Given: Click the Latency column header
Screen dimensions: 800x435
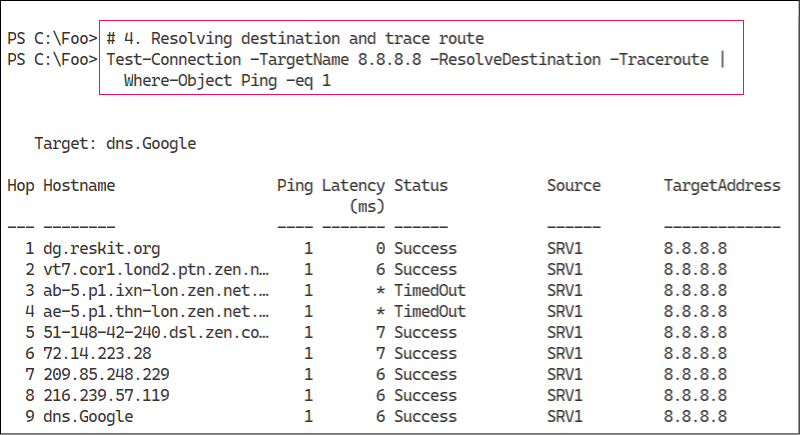Looking at the screenshot, I should click(x=353, y=196).
